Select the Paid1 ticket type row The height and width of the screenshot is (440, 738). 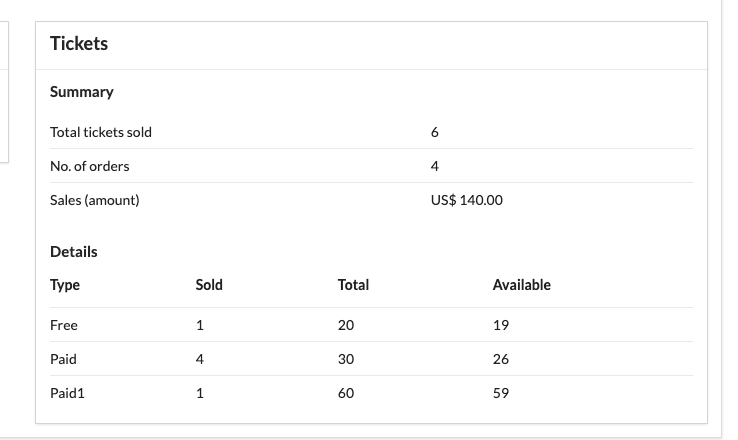tap(68, 393)
